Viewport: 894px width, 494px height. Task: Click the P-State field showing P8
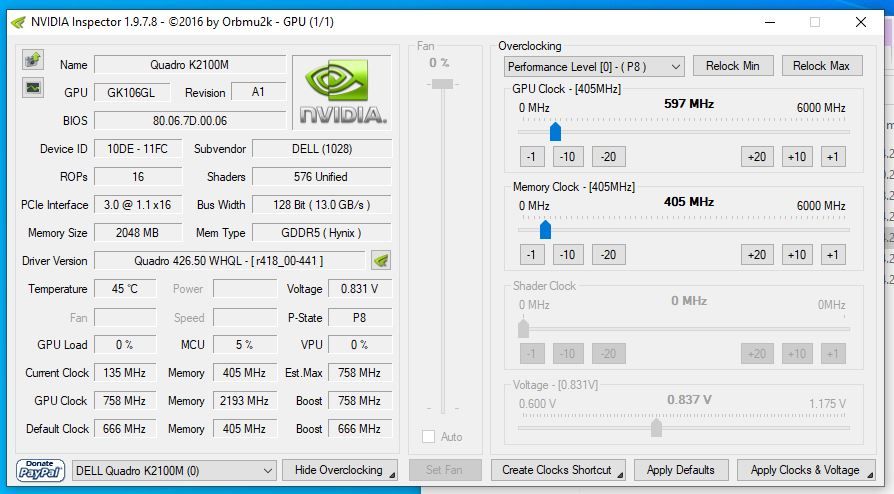(360, 318)
